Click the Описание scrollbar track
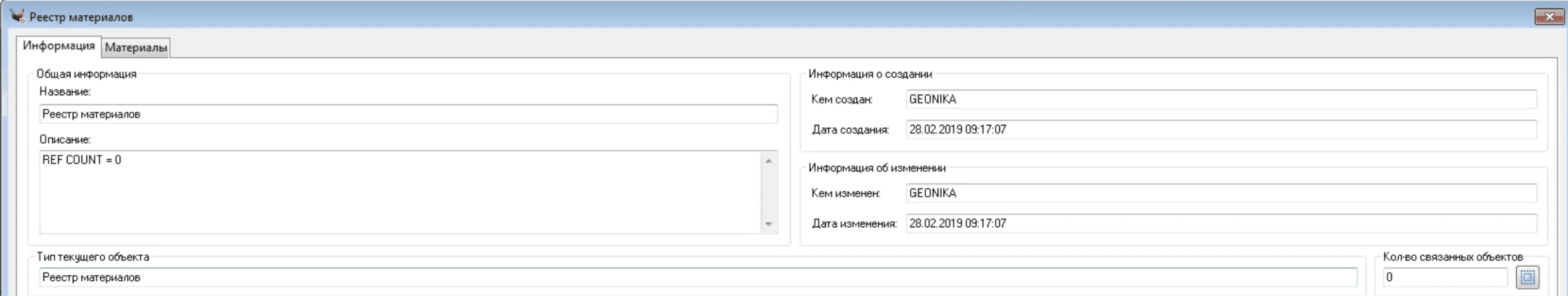The height and width of the screenshot is (296, 1568). 768,192
